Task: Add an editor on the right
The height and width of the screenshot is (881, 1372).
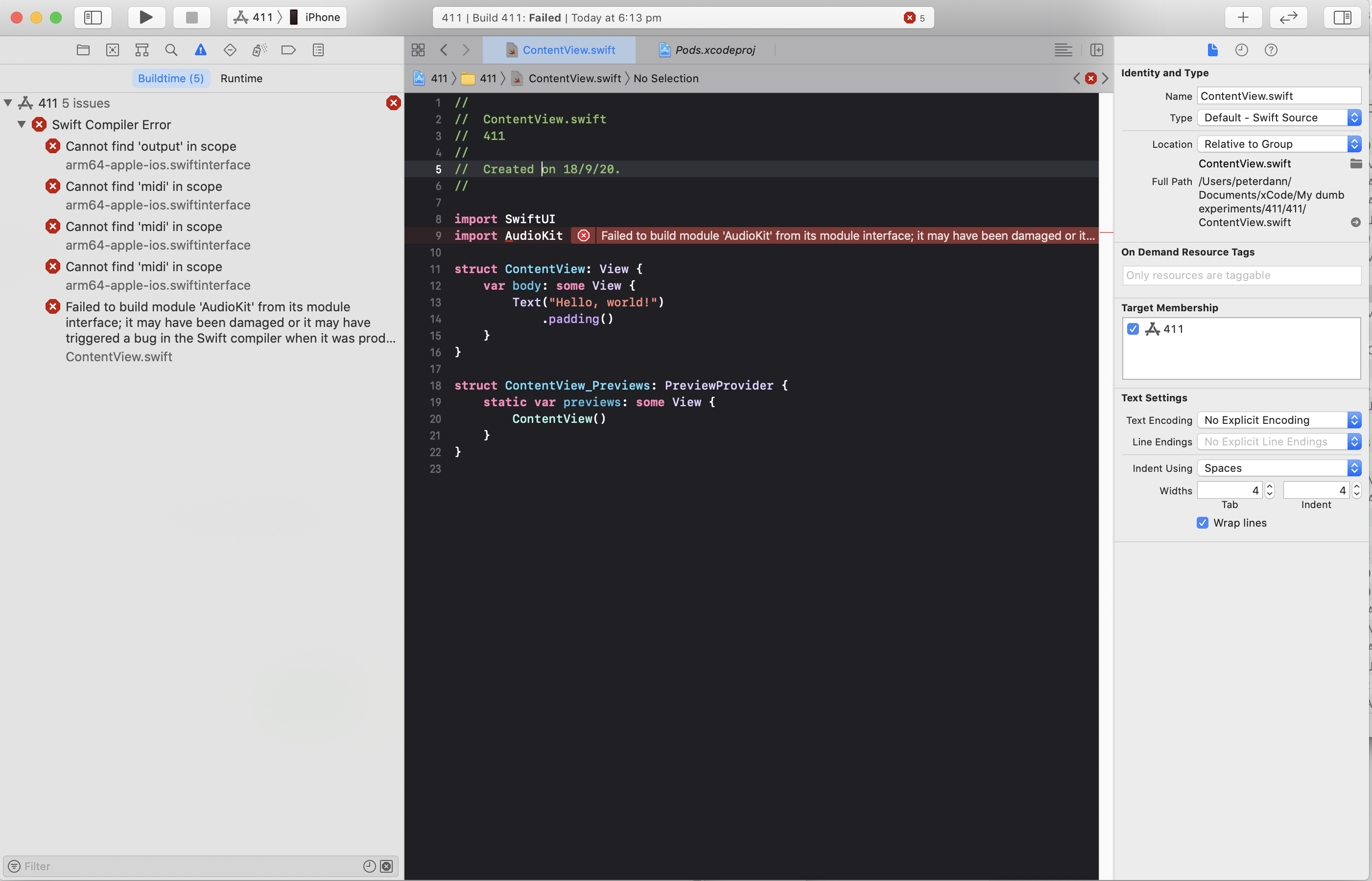Action: click(1096, 50)
